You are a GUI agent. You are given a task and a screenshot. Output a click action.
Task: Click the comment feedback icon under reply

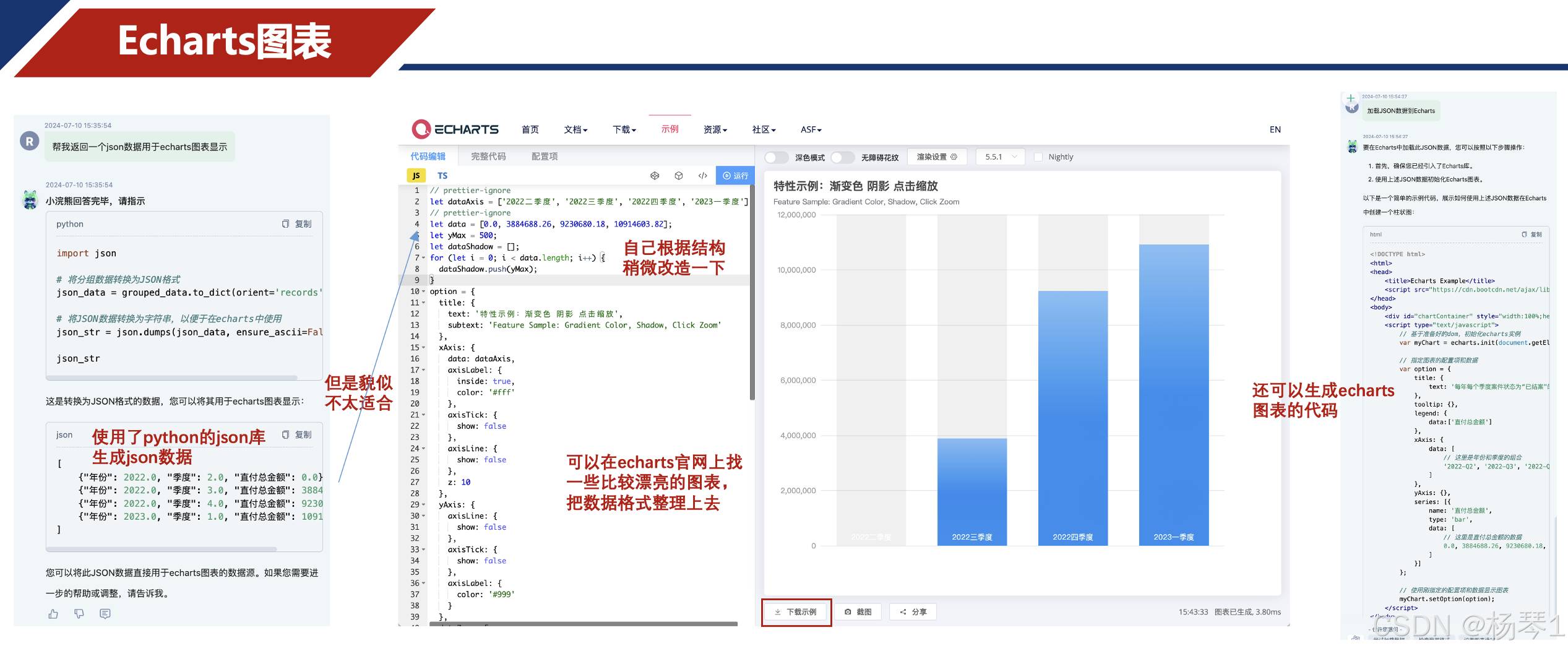(x=105, y=614)
